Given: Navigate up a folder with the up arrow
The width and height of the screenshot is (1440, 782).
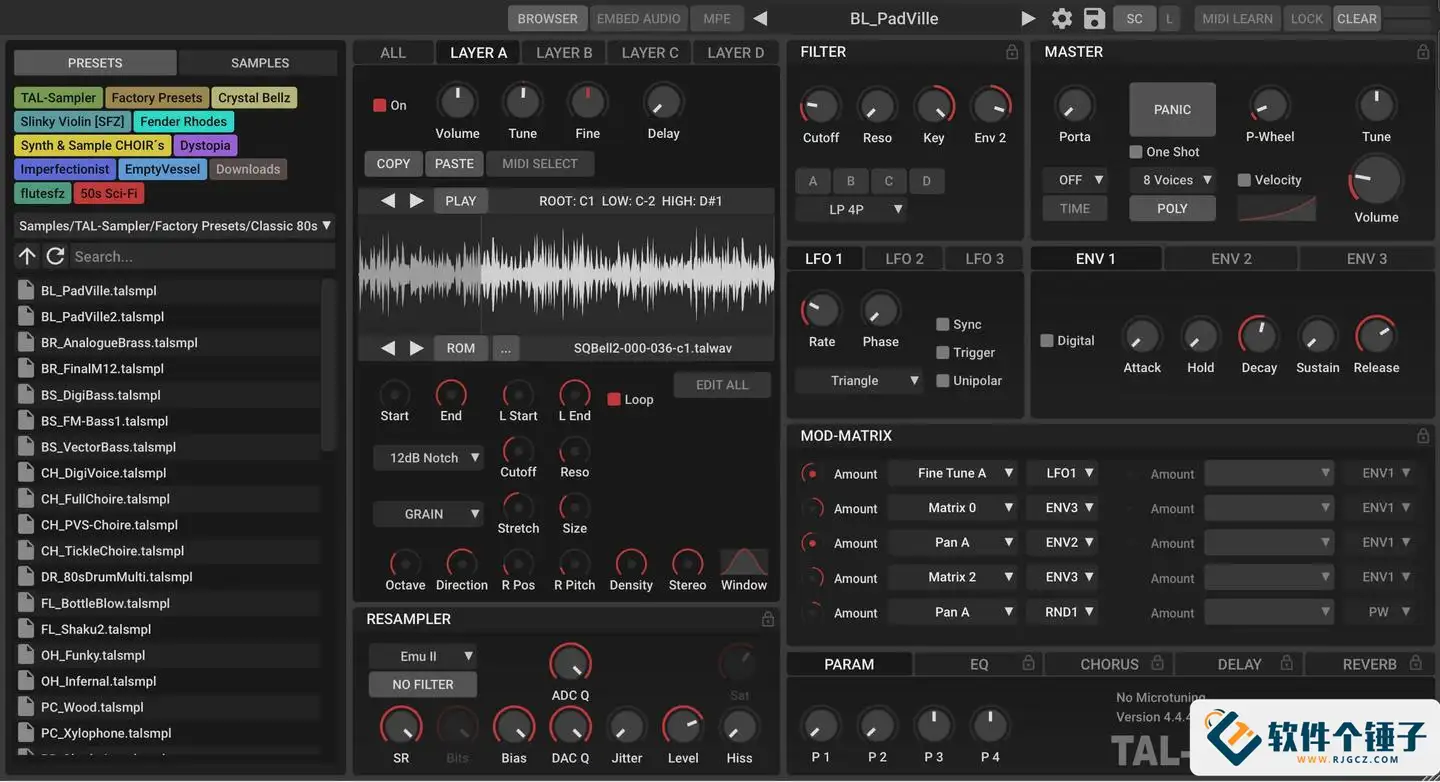Looking at the screenshot, I should [27, 257].
